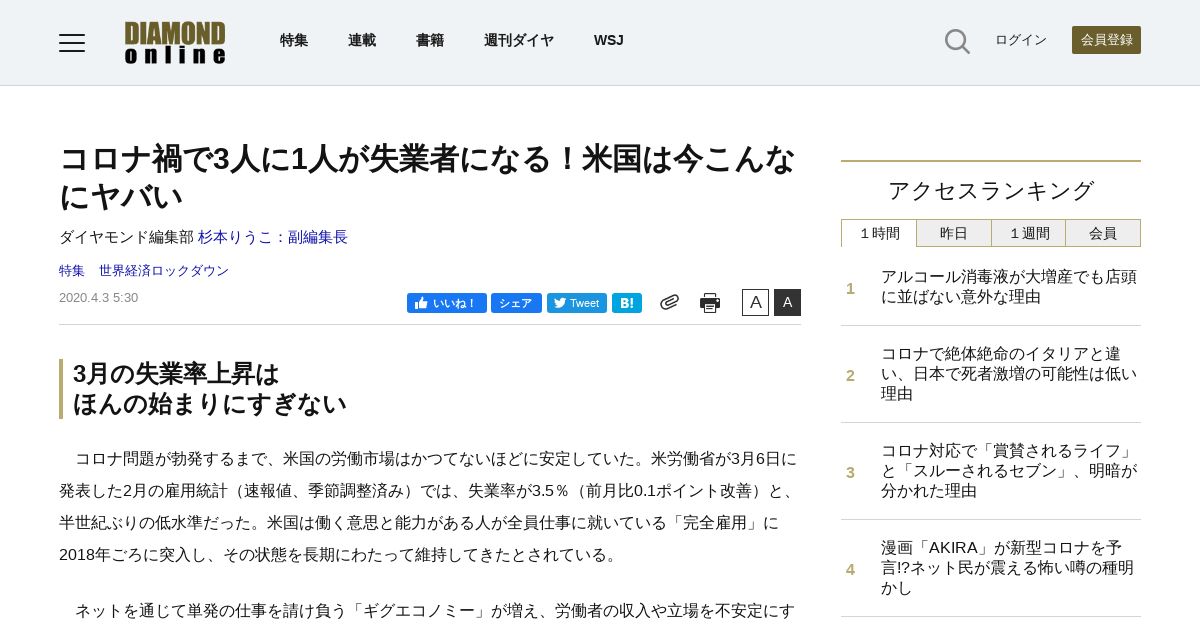Open author link 杉本りうこ：副編集長

[273, 237]
